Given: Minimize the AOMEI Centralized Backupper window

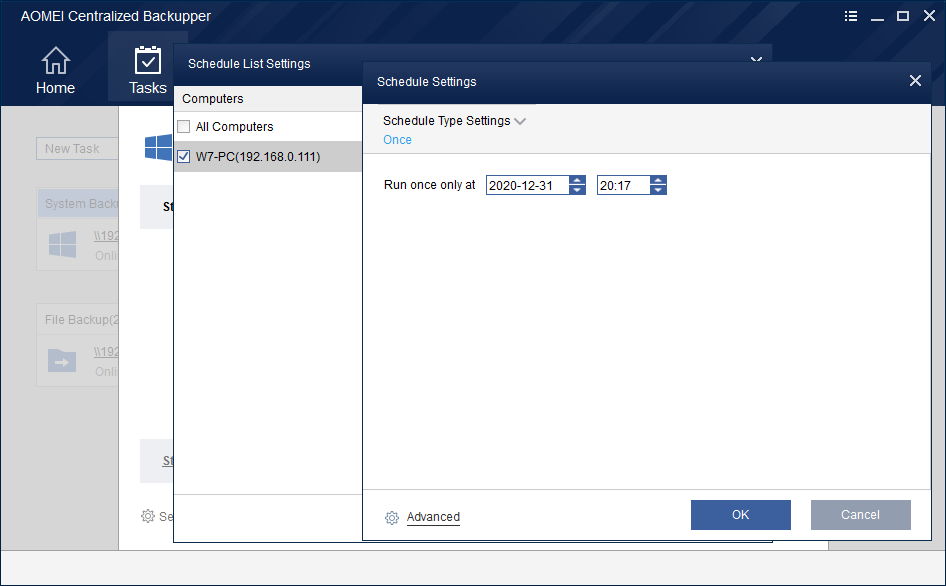Looking at the screenshot, I should pyautogui.click(x=877, y=18).
